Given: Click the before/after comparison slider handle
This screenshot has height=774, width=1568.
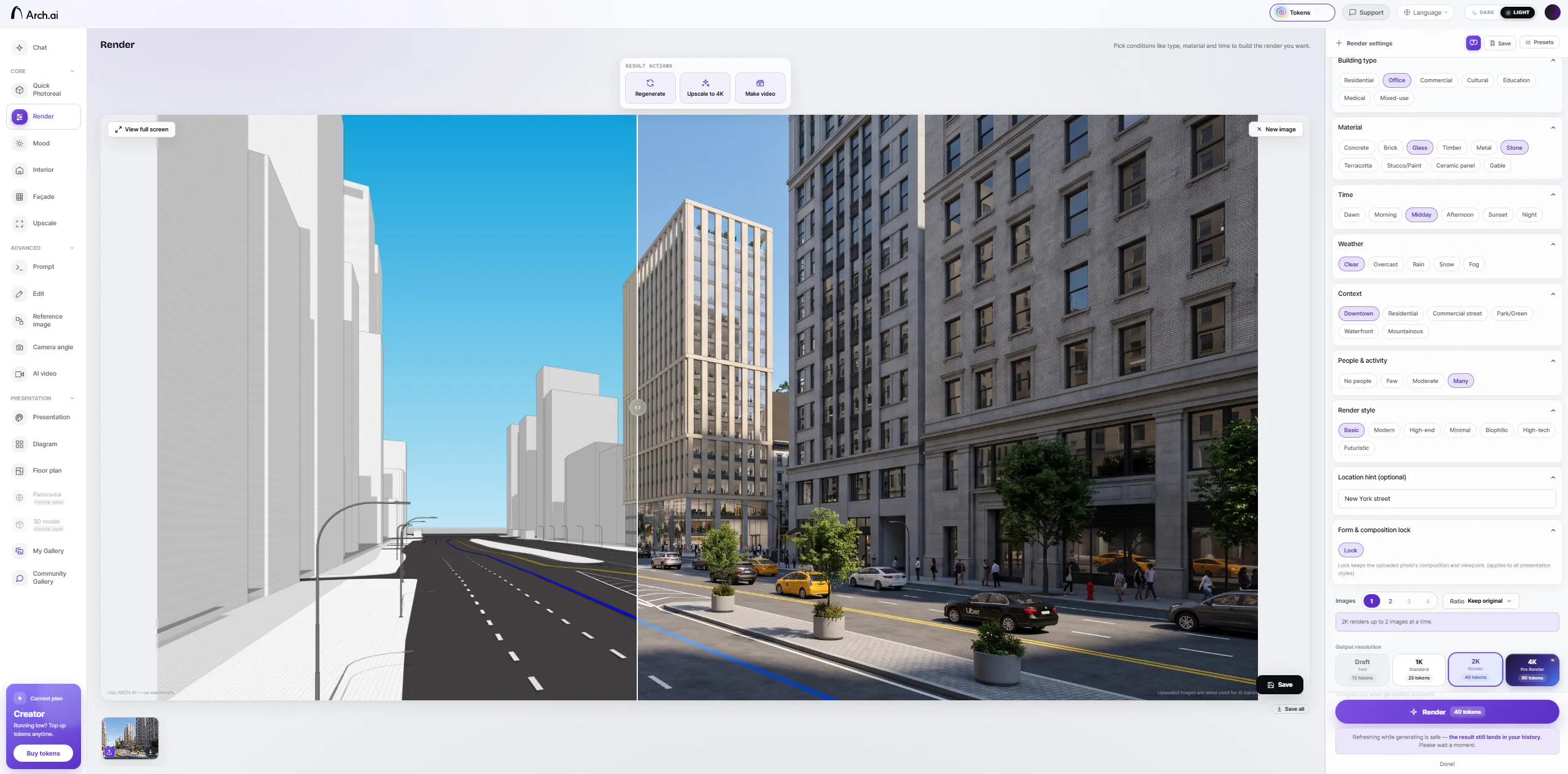Looking at the screenshot, I should click(637, 407).
